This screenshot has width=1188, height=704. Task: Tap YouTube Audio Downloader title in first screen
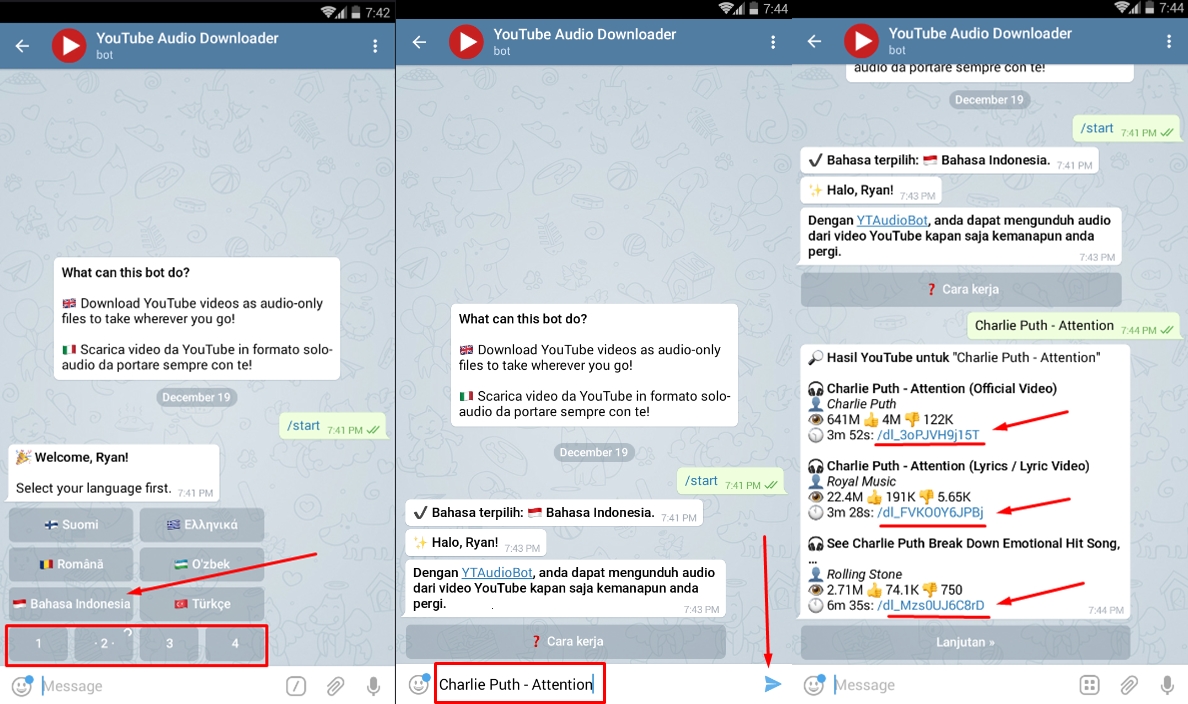187,38
